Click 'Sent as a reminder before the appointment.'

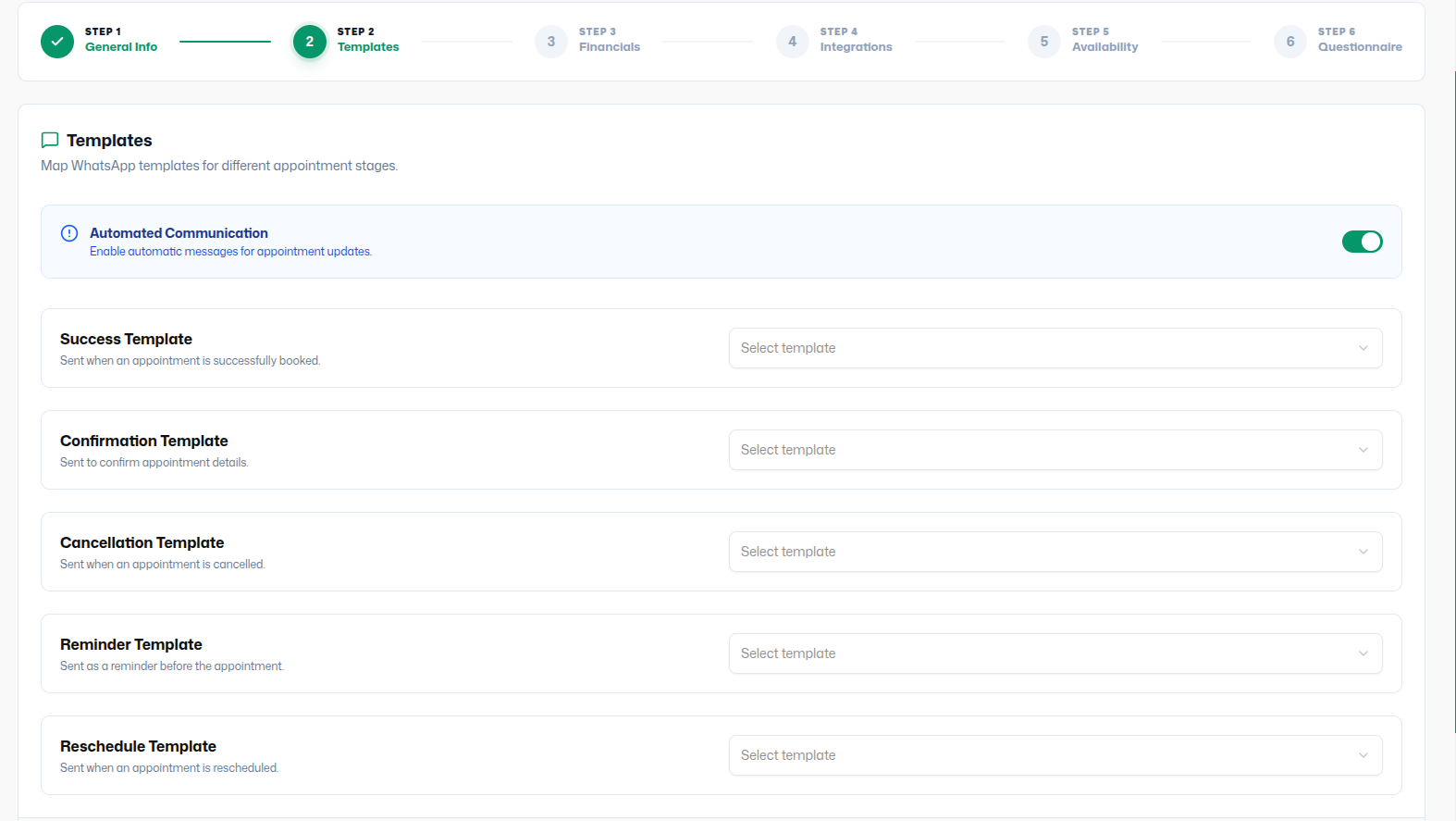point(172,666)
